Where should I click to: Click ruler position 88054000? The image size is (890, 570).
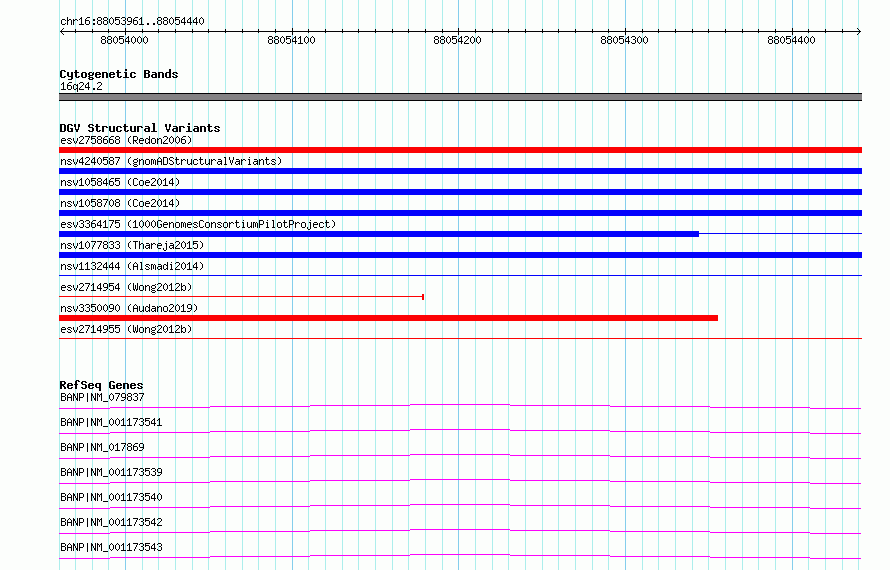pos(124,40)
